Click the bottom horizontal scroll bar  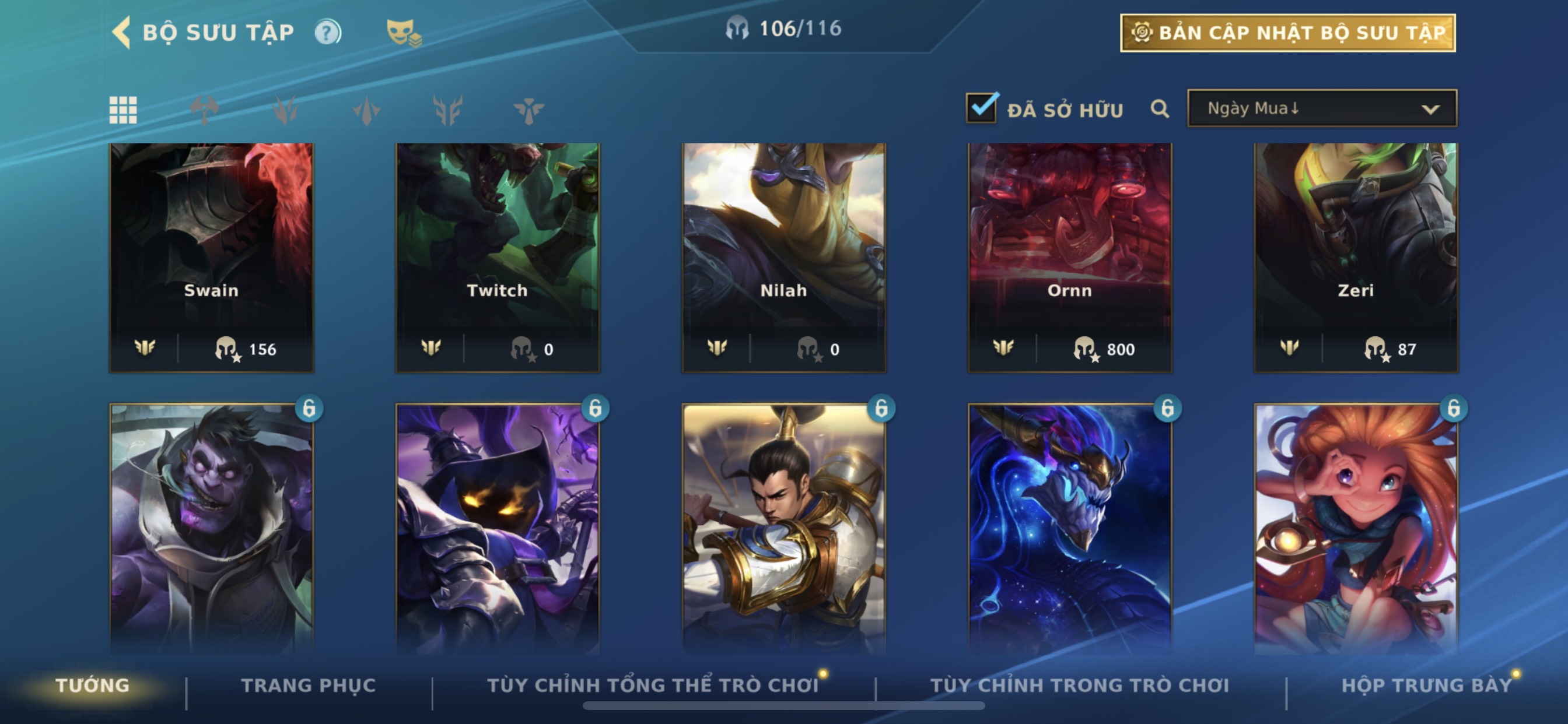[x=783, y=706]
